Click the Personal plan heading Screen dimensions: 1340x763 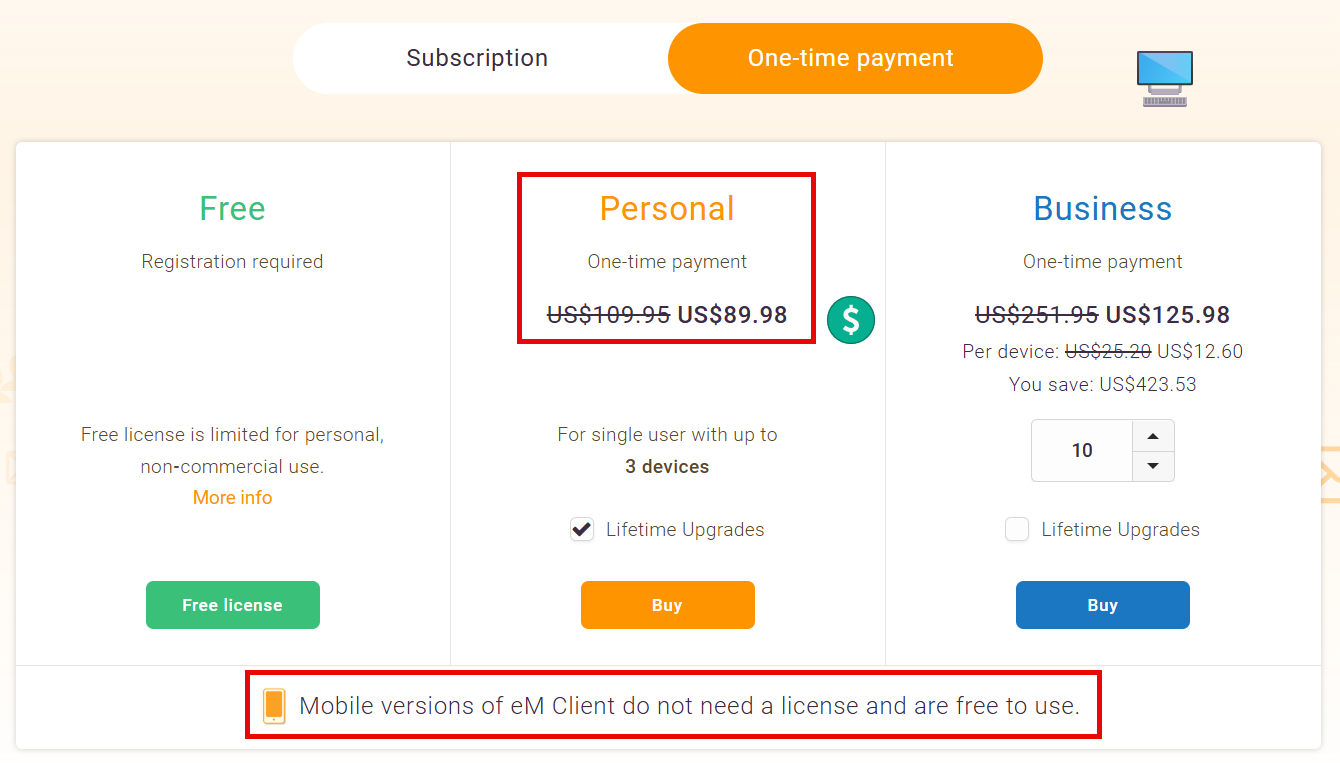coord(667,208)
